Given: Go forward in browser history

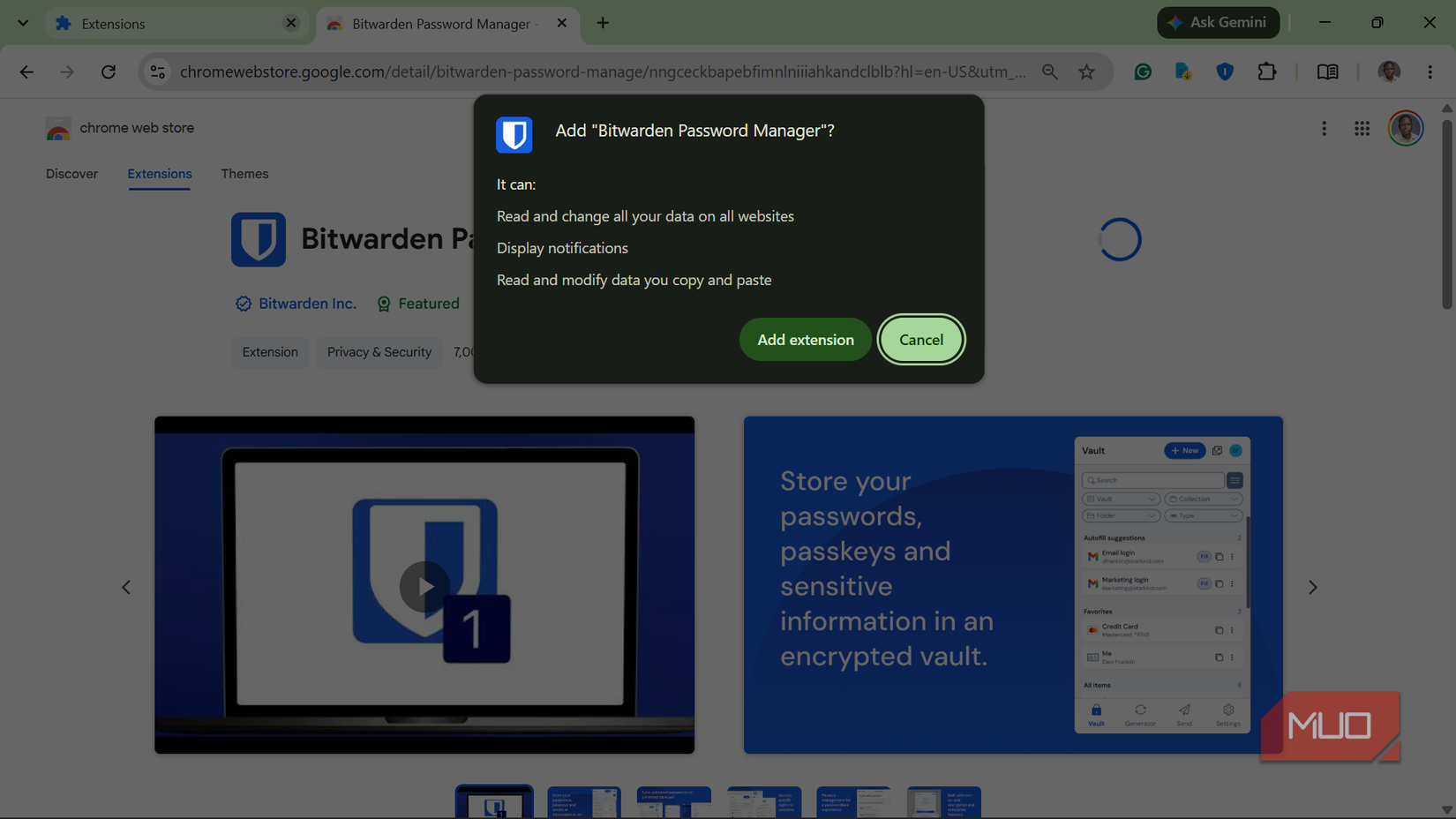Looking at the screenshot, I should click(x=67, y=71).
